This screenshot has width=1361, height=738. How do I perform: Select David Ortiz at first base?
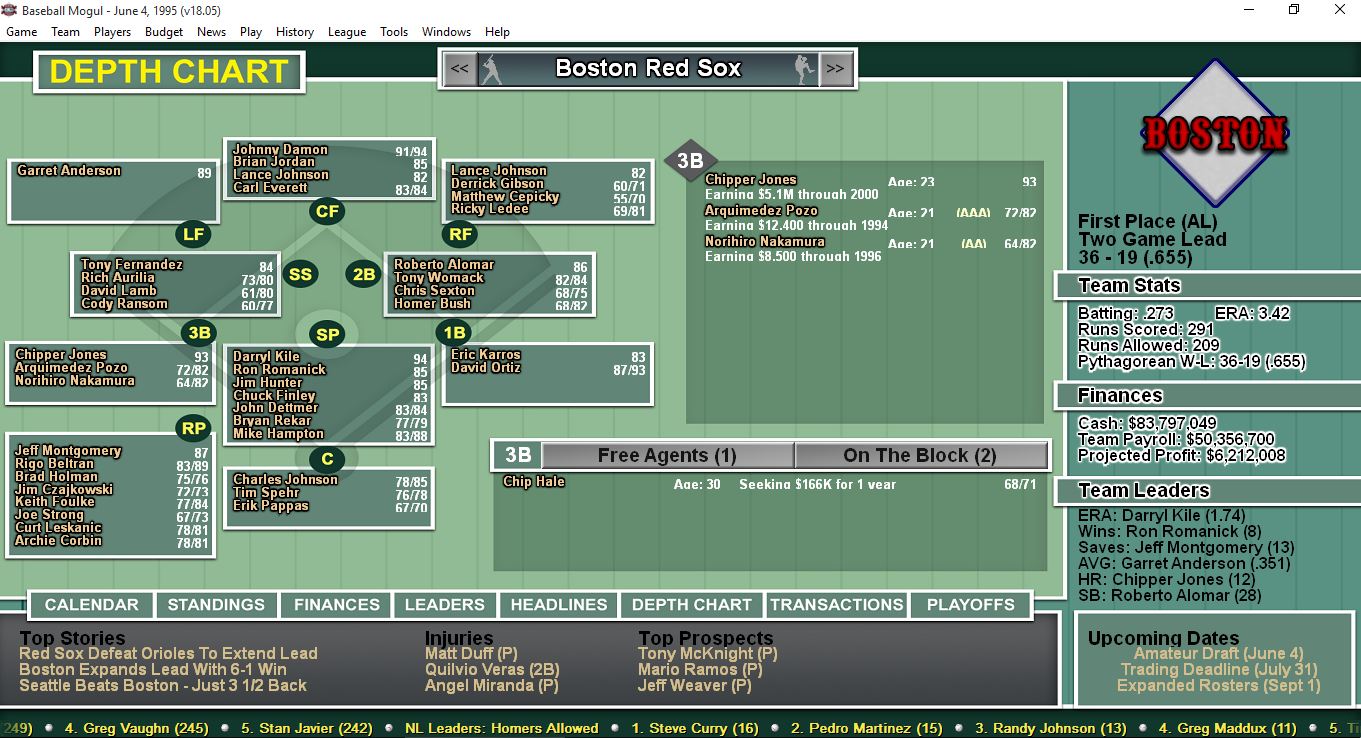pos(485,368)
